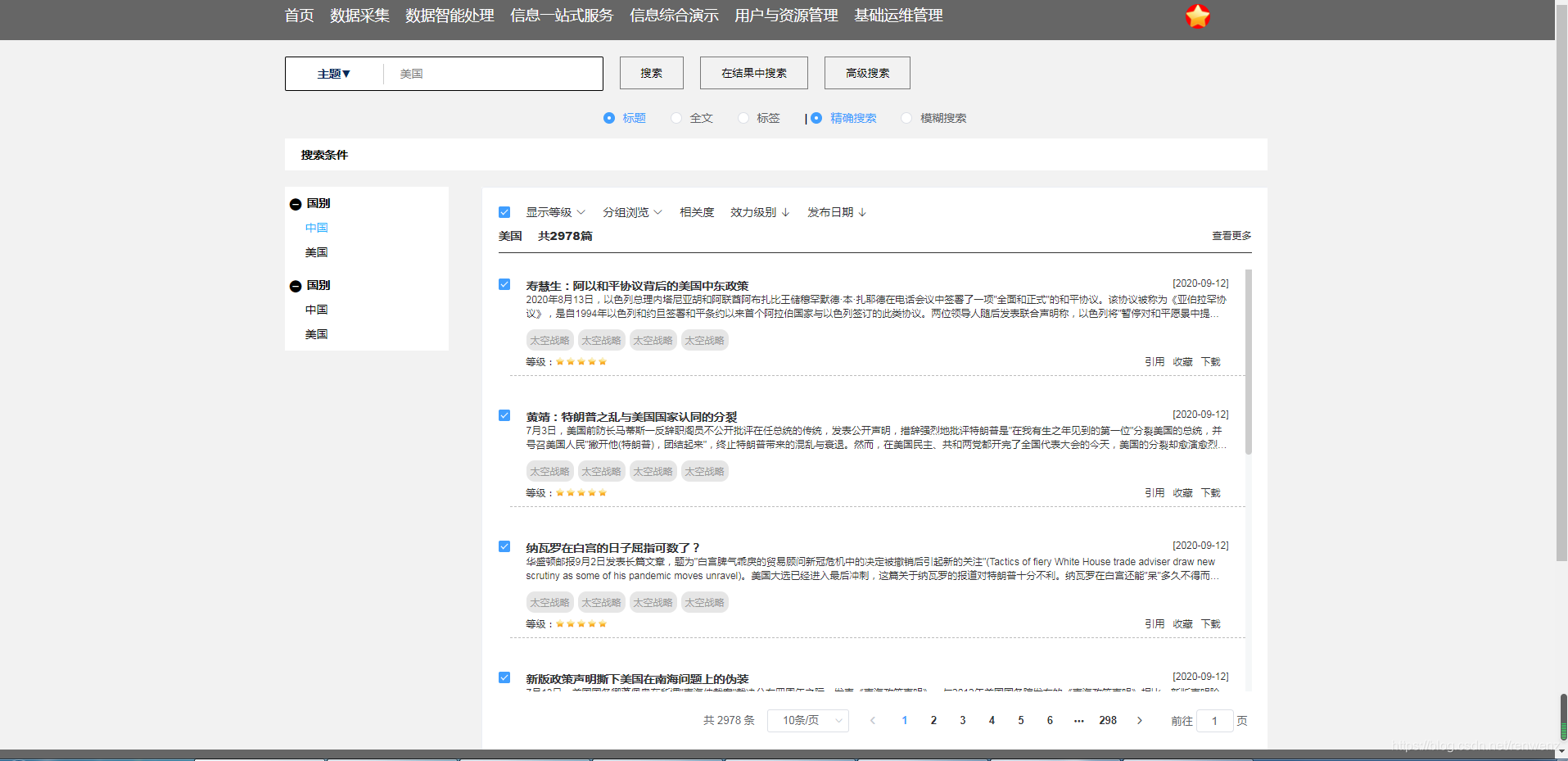This screenshot has height=761, width=1568.
Task: Expand the 显示等级 dropdown
Action: [556, 212]
